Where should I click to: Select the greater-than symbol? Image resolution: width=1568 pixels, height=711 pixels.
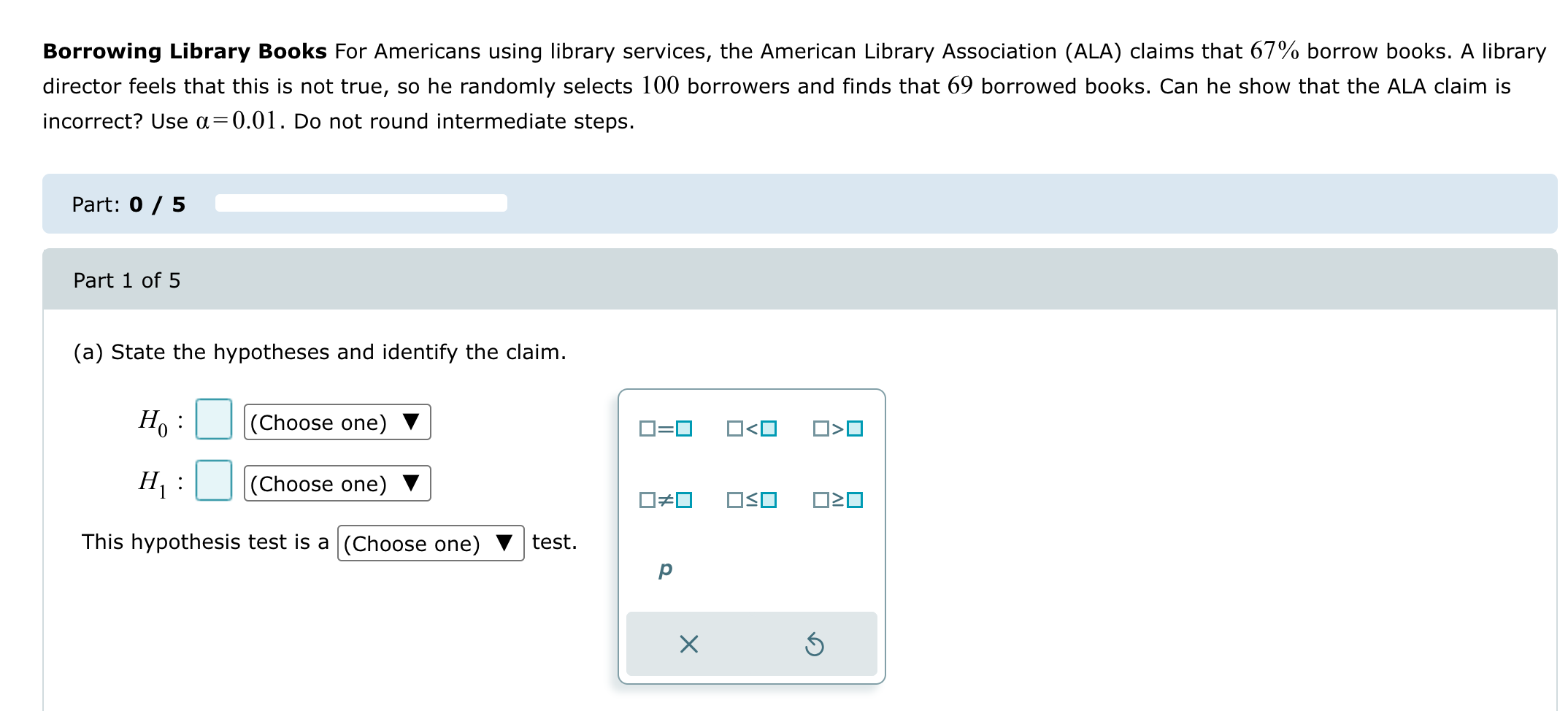(838, 429)
